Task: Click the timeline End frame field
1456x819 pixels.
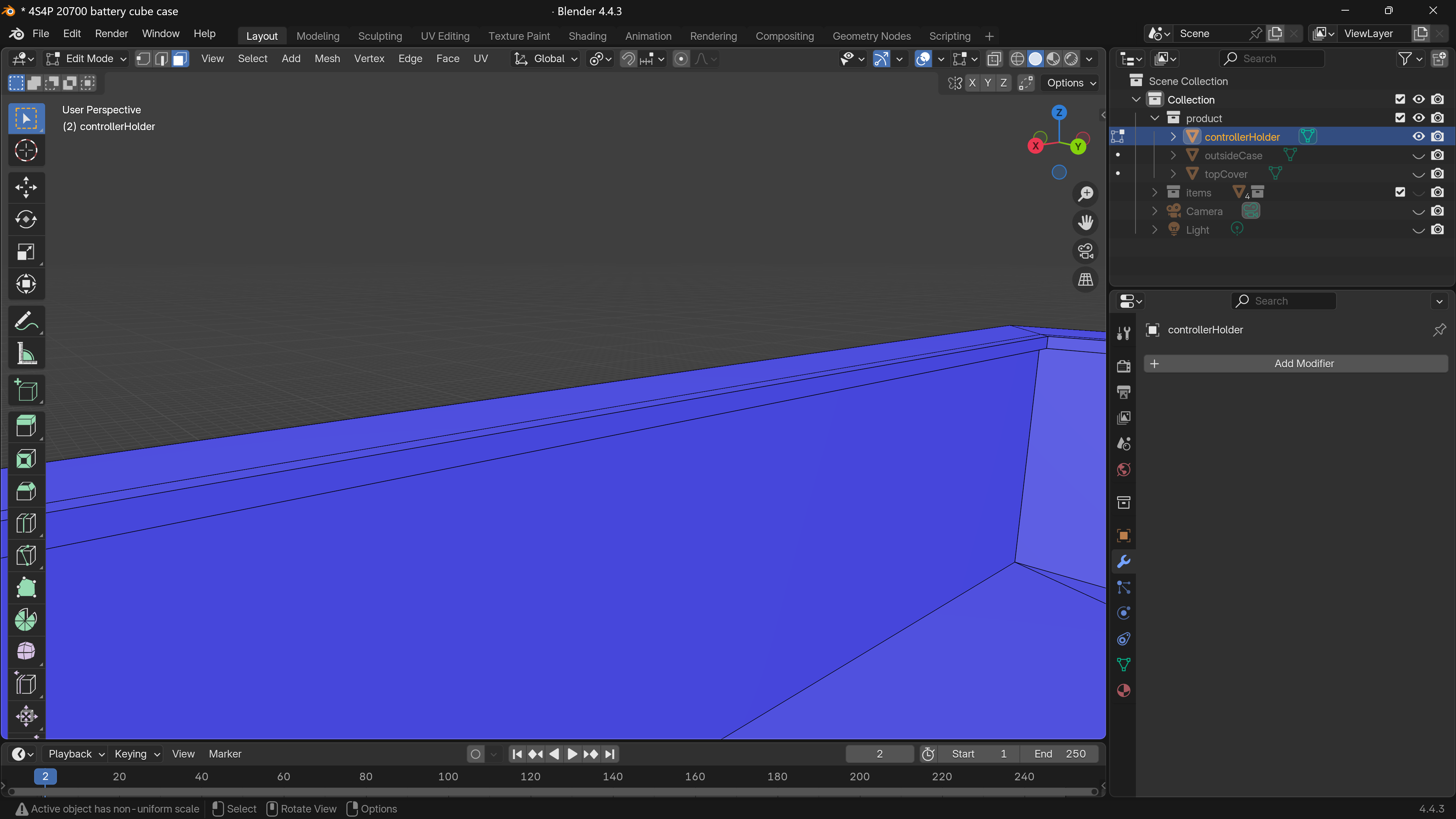Action: 1059,754
